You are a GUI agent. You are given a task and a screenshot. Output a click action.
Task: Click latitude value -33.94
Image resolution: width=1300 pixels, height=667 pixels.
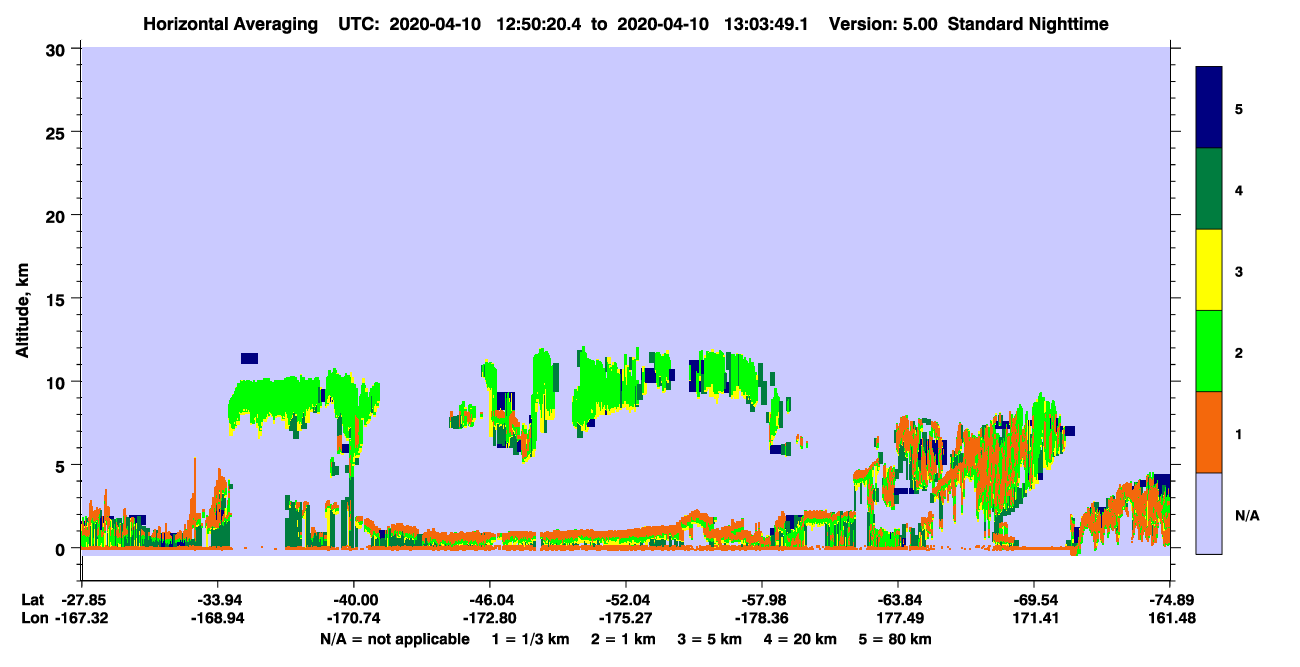click(217, 600)
